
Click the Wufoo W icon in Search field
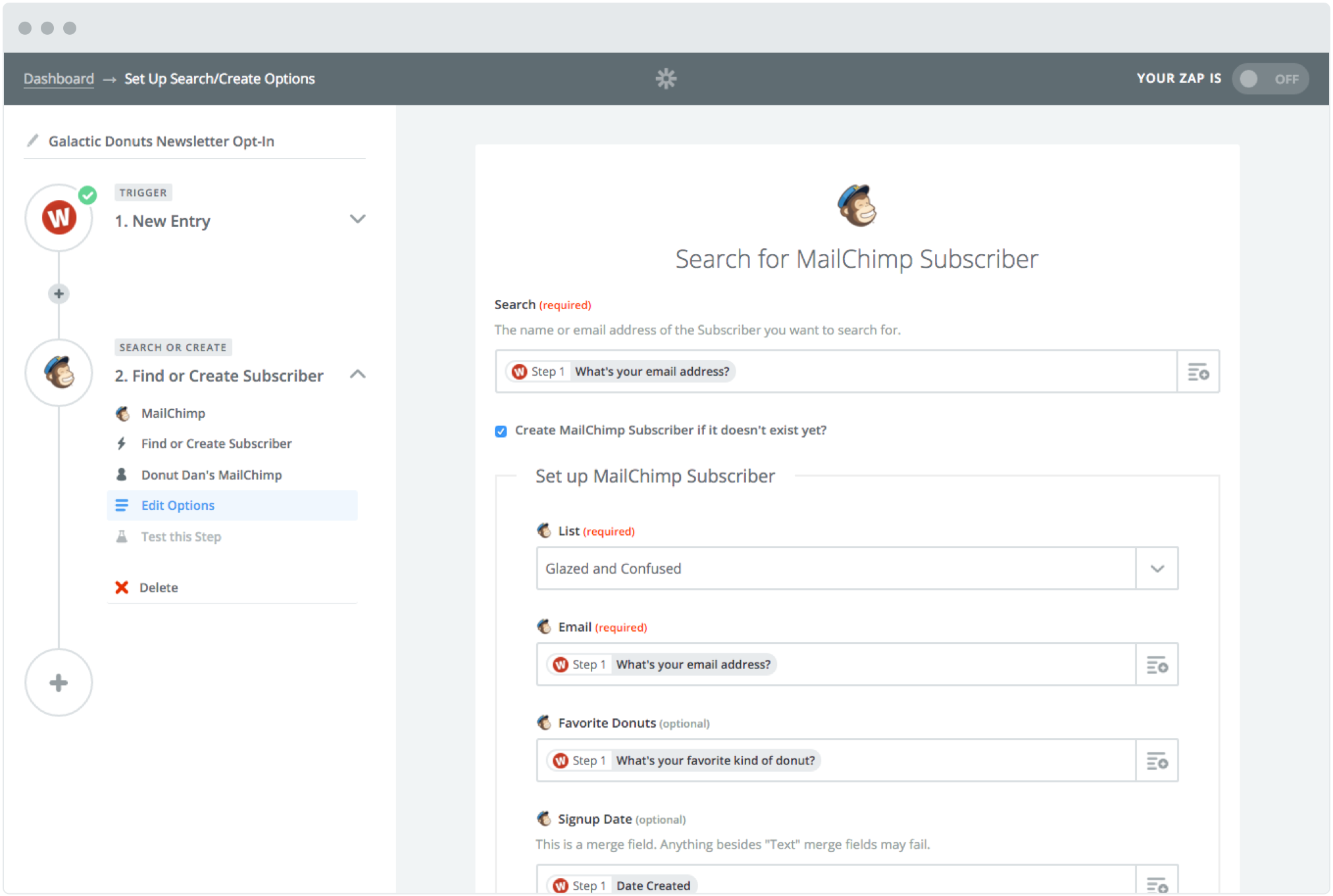click(518, 371)
